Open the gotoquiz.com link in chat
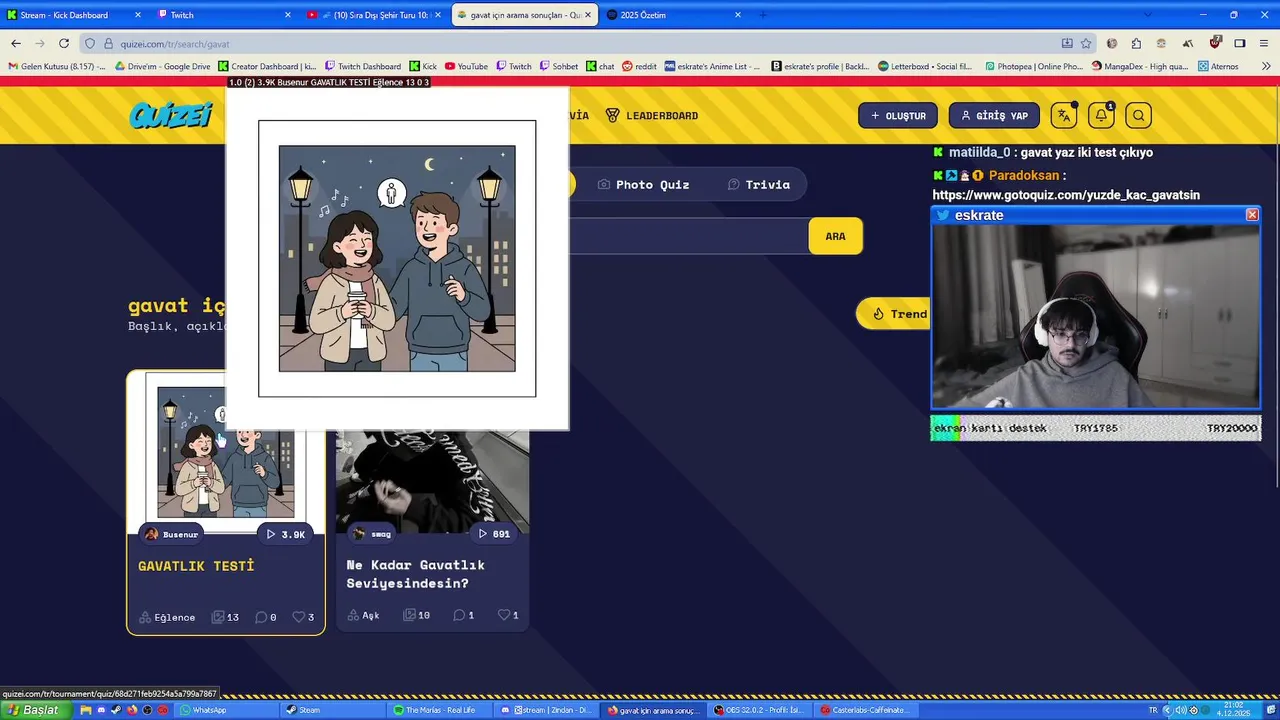The height and width of the screenshot is (720, 1280). [x=1066, y=195]
